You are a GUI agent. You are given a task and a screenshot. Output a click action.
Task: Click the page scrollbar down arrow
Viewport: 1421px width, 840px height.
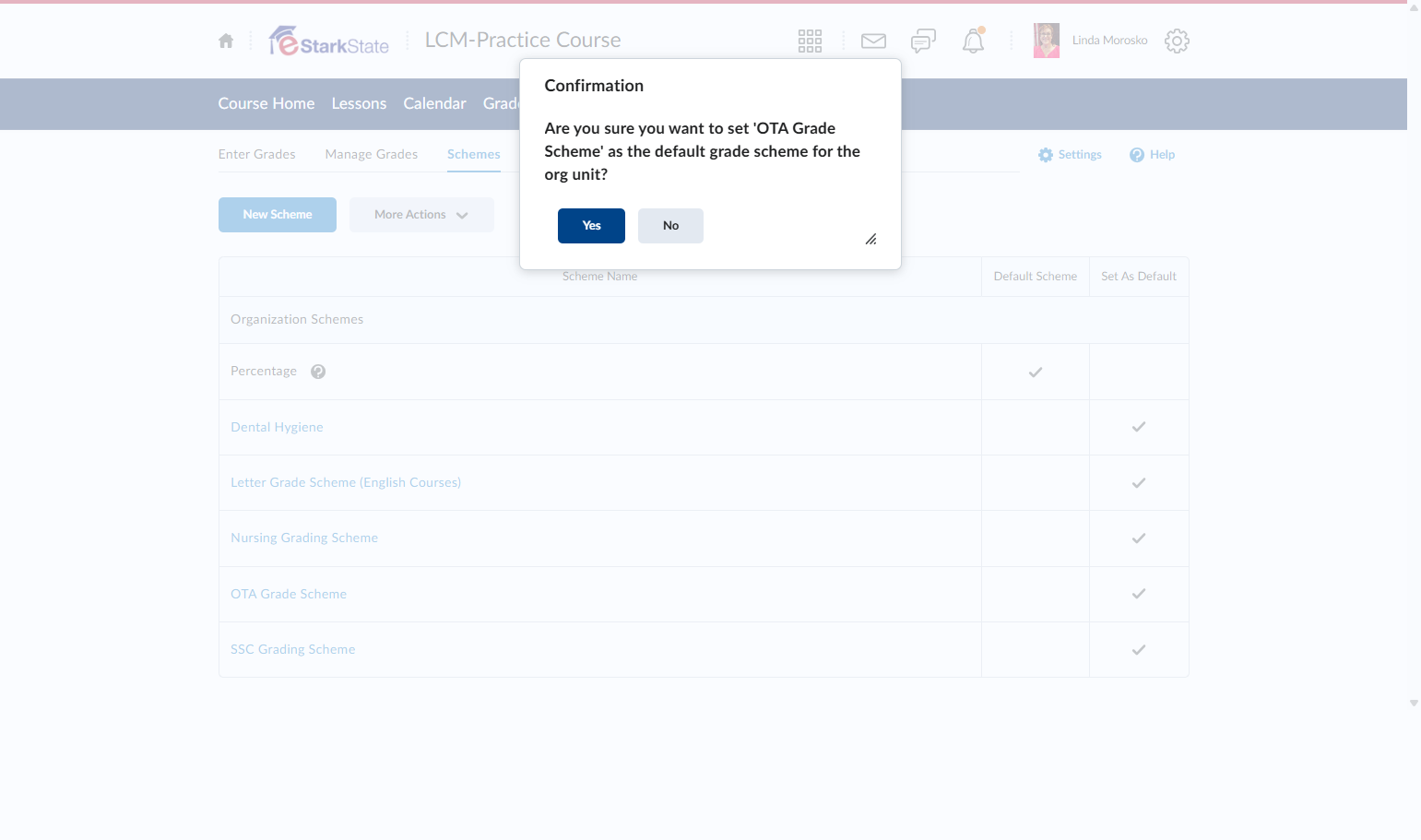1414,704
